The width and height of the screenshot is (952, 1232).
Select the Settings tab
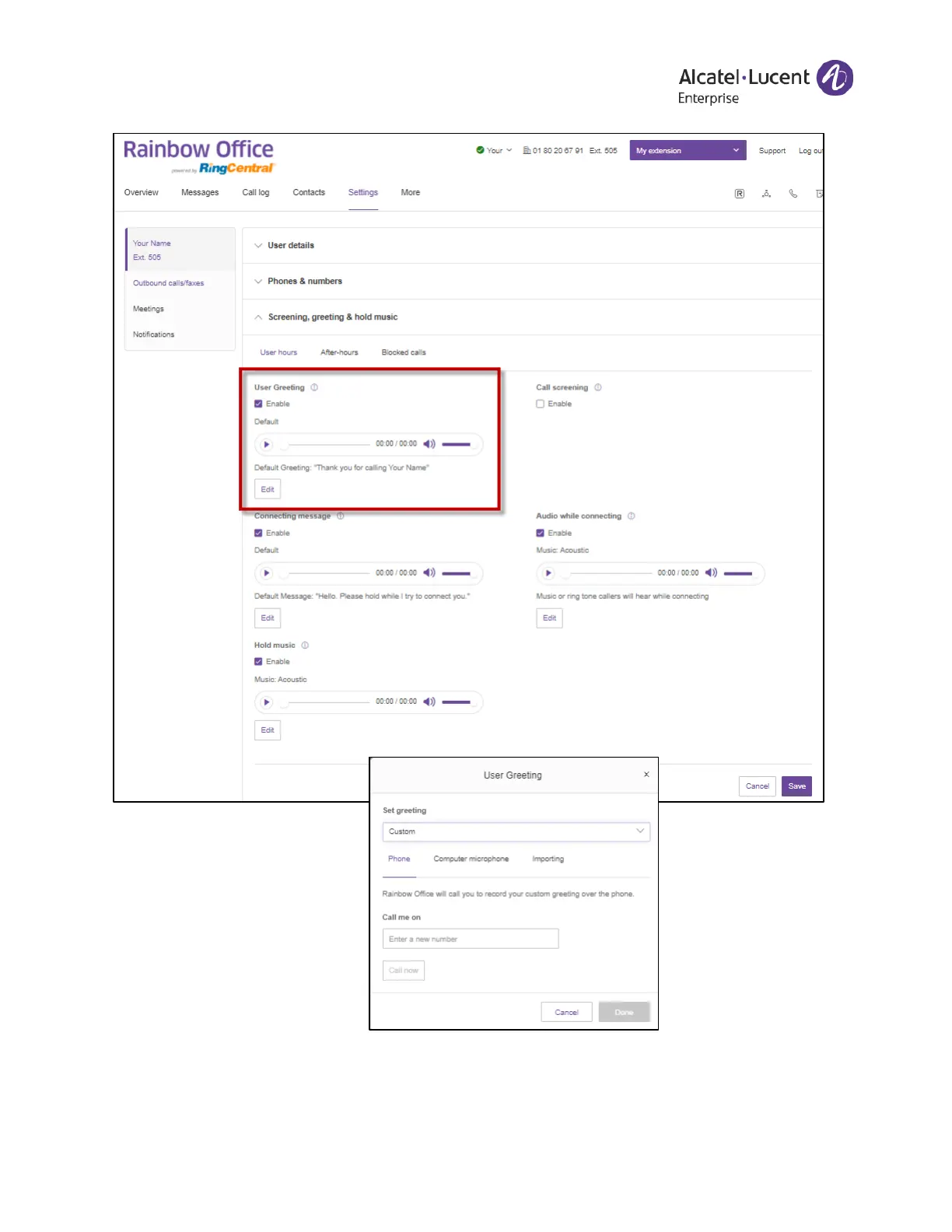tap(363, 192)
